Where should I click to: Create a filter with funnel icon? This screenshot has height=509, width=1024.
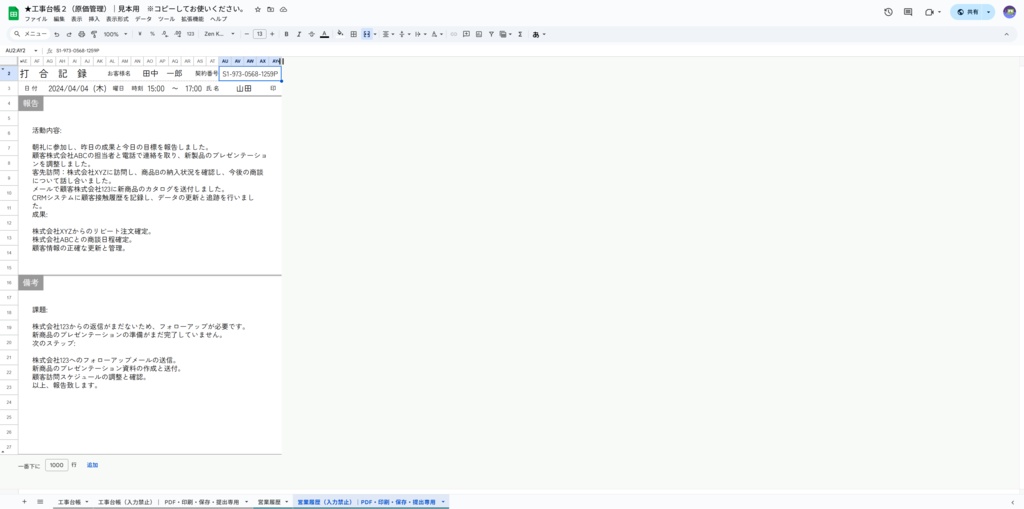click(491, 34)
